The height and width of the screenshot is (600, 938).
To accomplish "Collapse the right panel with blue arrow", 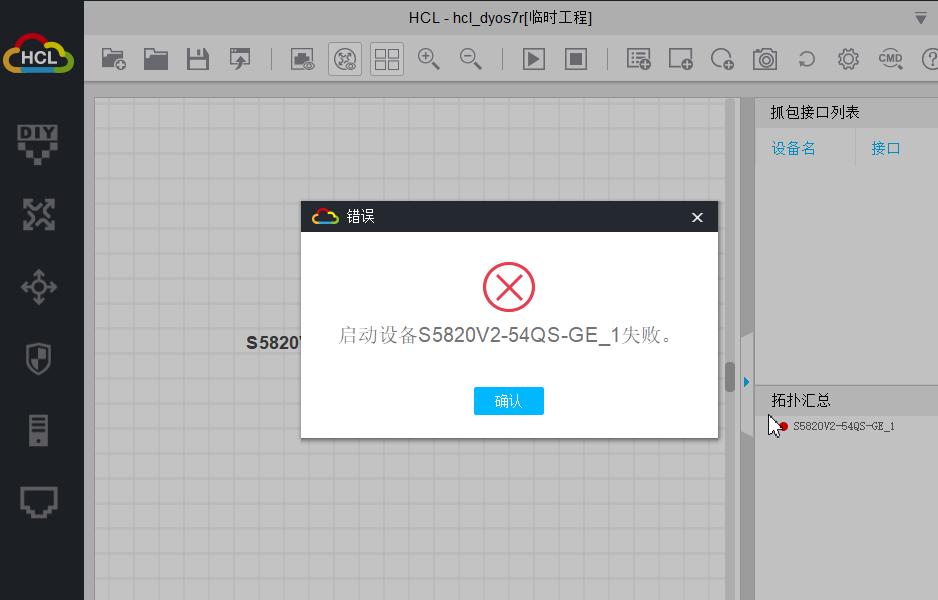I will [747, 382].
